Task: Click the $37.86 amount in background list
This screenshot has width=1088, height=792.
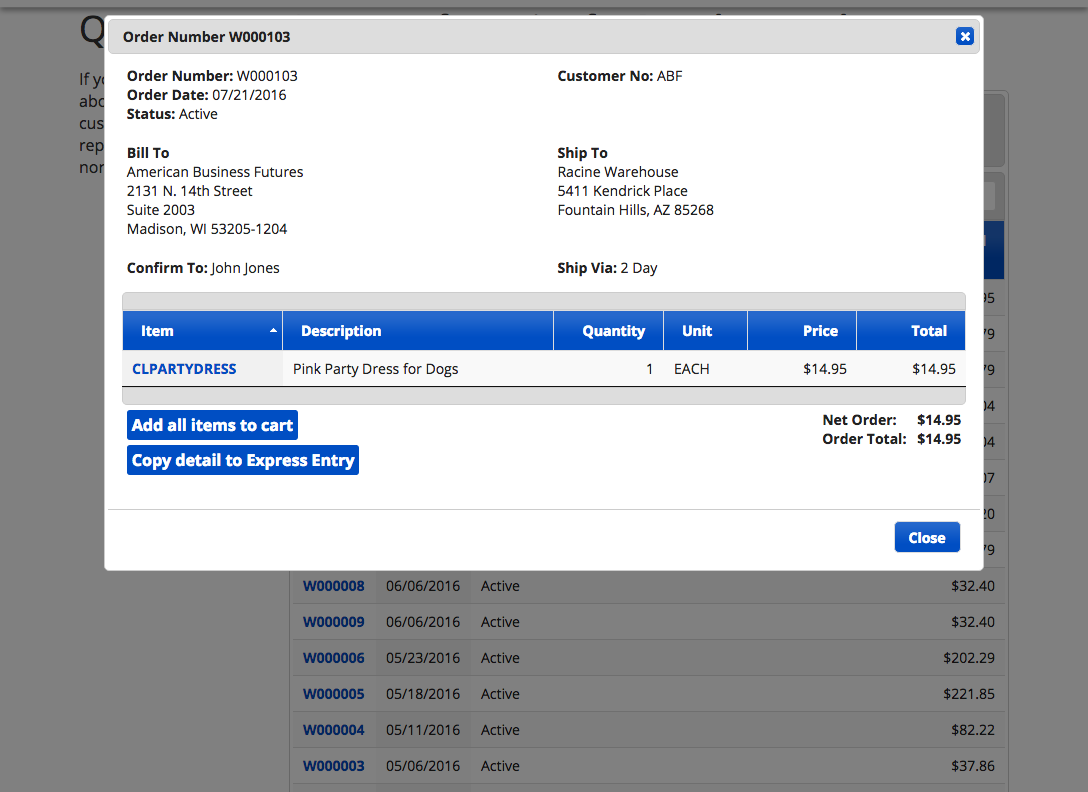Action: pyautogui.click(x=973, y=766)
